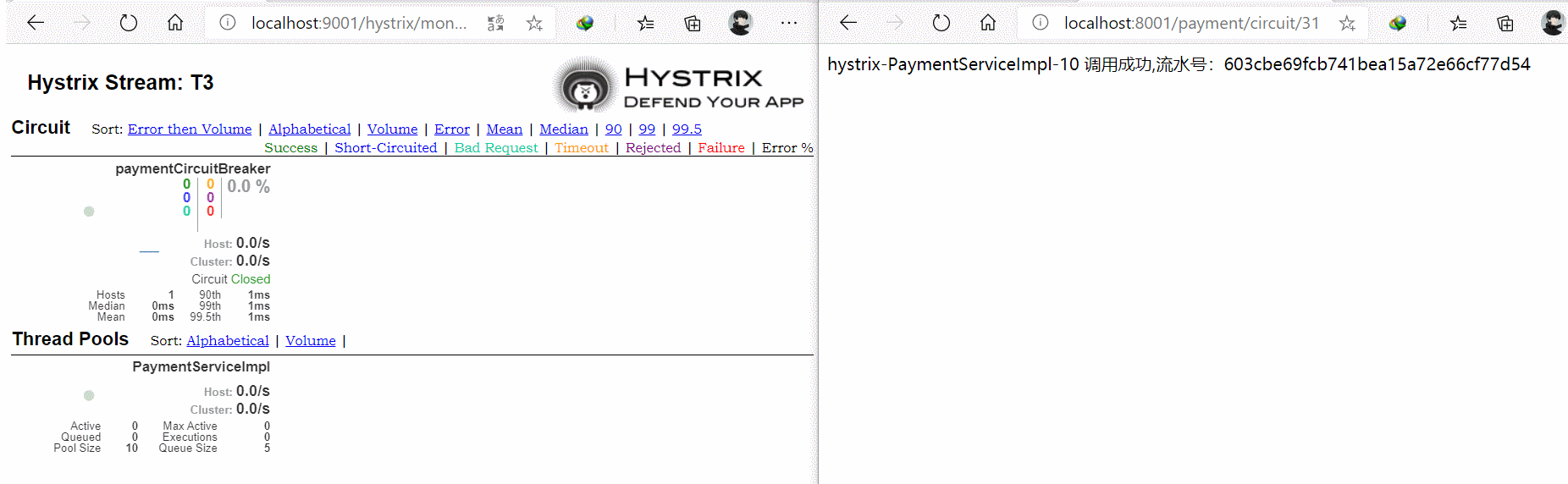Open the colorful extension icon in left browser

click(x=585, y=24)
